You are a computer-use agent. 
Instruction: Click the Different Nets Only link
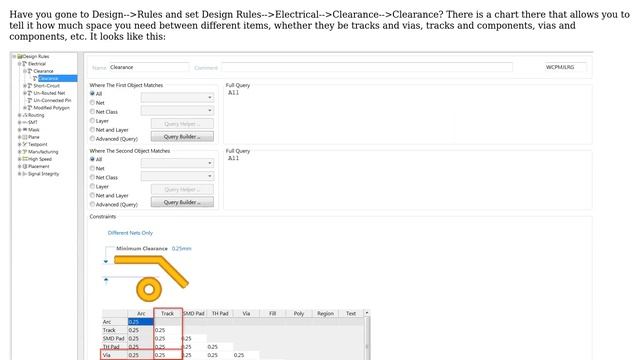[x=130, y=233]
